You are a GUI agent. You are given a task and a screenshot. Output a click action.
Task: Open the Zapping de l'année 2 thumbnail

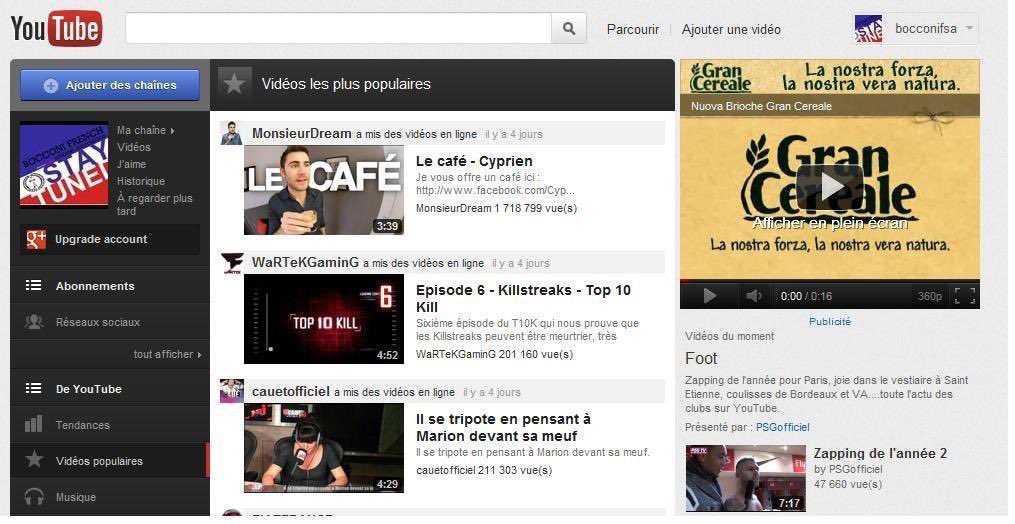(746, 478)
